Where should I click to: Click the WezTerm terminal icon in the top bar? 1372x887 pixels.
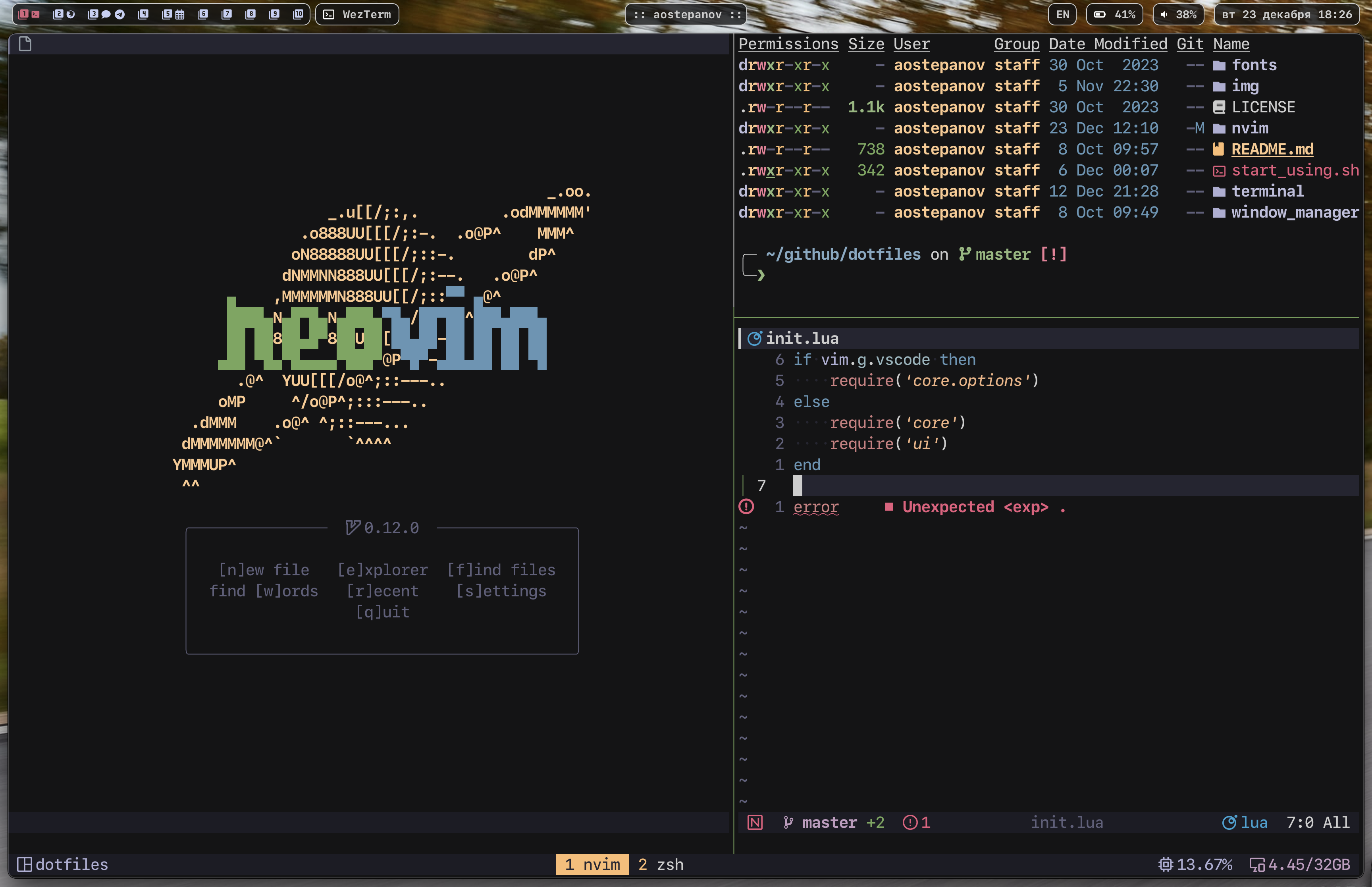(329, 14)
